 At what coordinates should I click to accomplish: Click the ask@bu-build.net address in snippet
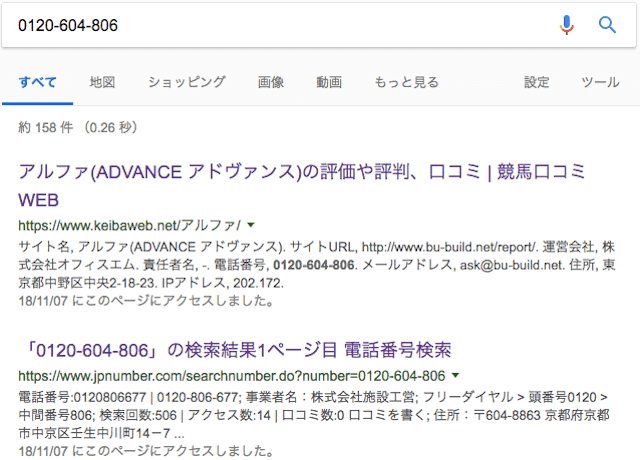[511, 265]
